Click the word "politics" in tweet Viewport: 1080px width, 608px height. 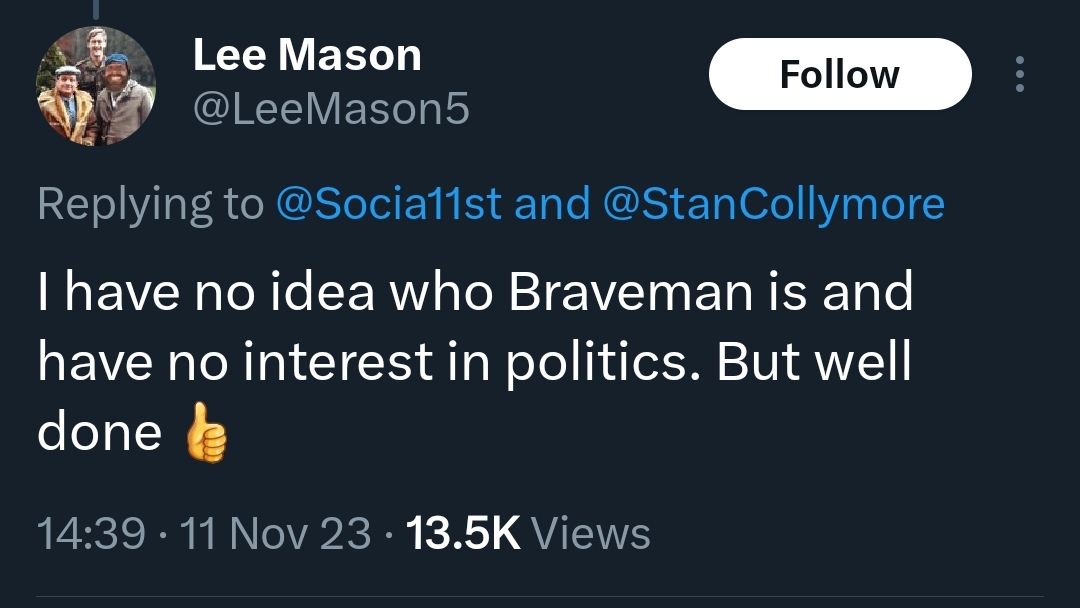click(597, 362)
